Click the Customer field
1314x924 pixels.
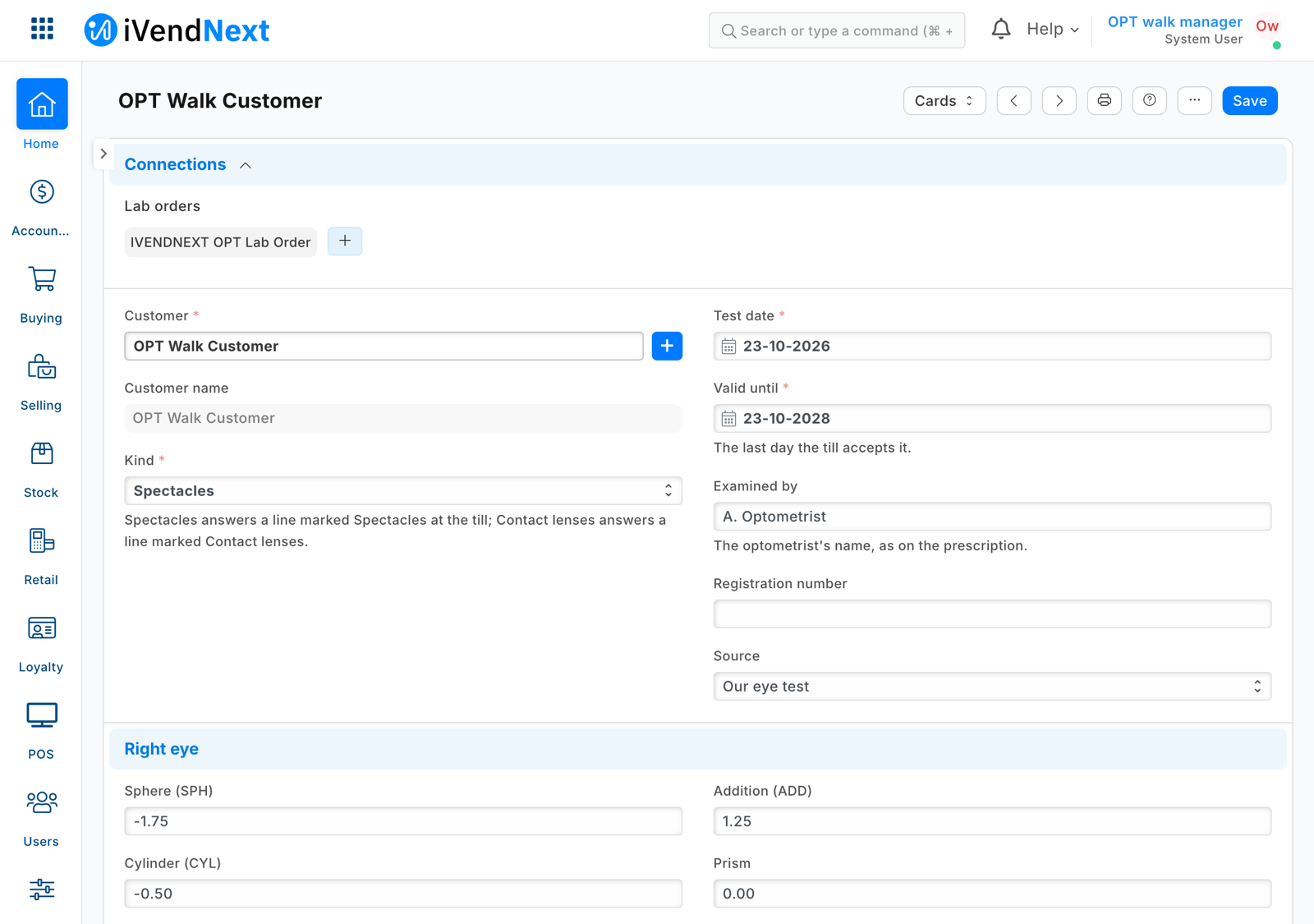click(x=384, y=346)
